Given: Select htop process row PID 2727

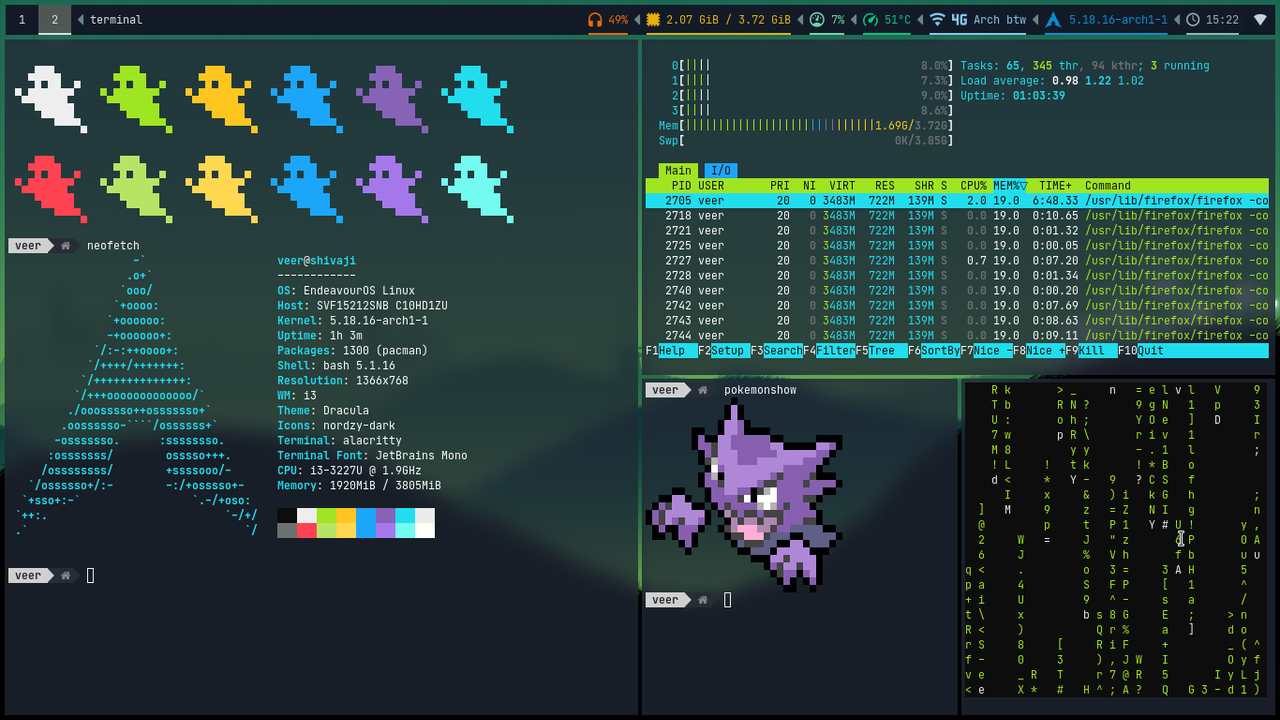Looking at the screenshot, I should coord(957,261).
